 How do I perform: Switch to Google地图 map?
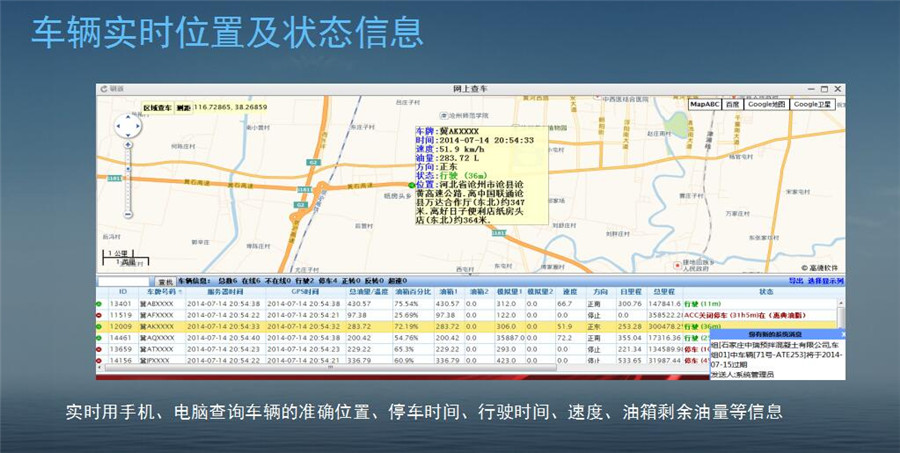[766, 104]
